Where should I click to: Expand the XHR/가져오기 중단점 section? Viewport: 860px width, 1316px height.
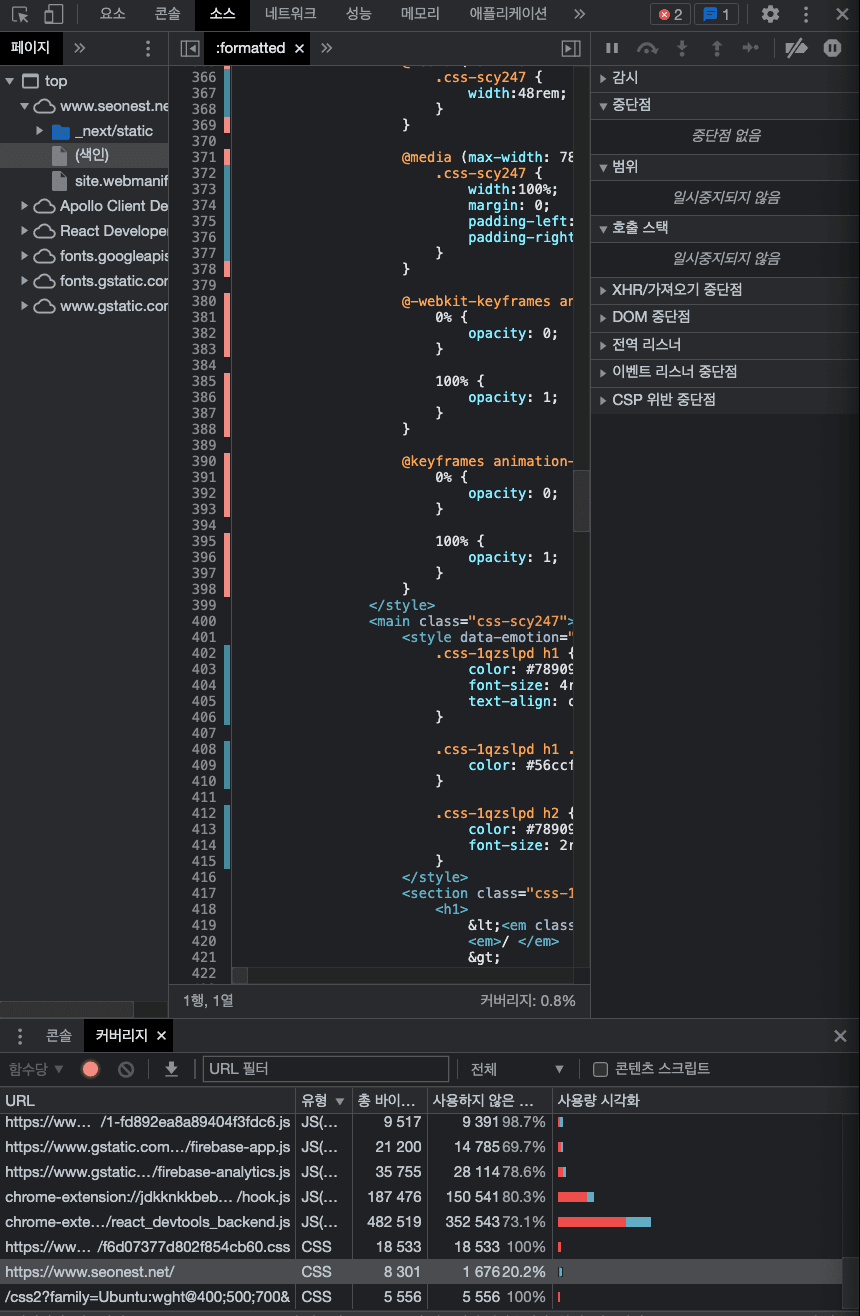coord(676,290)
